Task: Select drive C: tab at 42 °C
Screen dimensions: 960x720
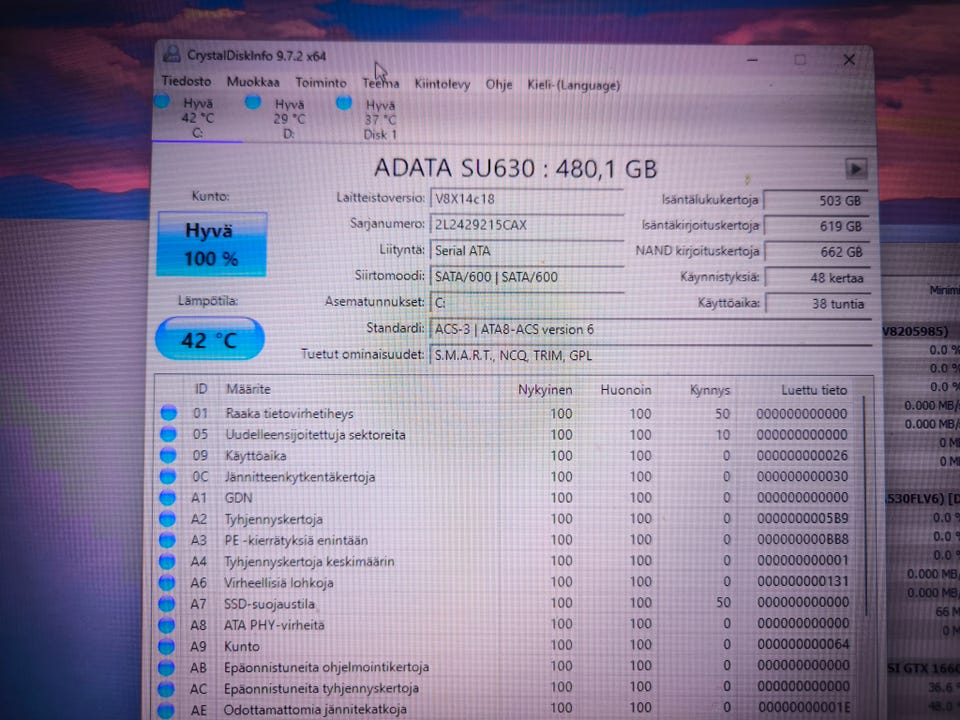Action: [197, 118]
